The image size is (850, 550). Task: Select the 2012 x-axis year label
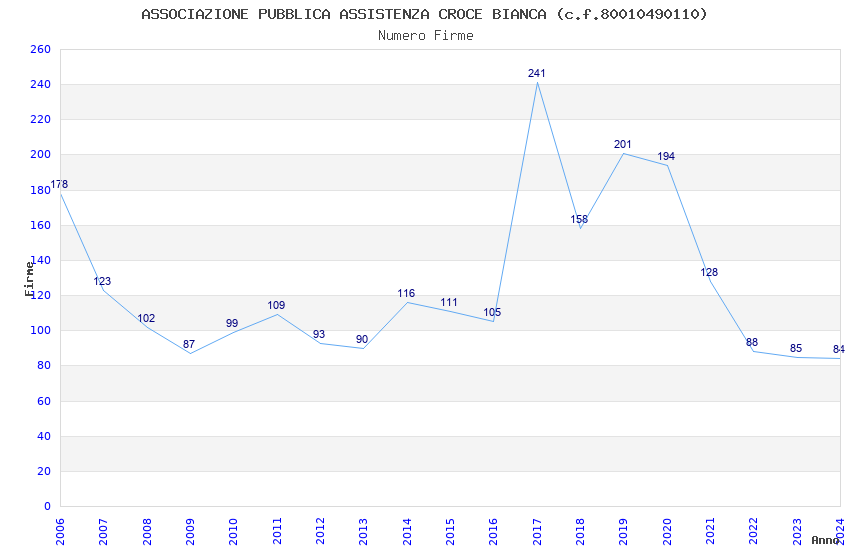[x=320, y=530]
